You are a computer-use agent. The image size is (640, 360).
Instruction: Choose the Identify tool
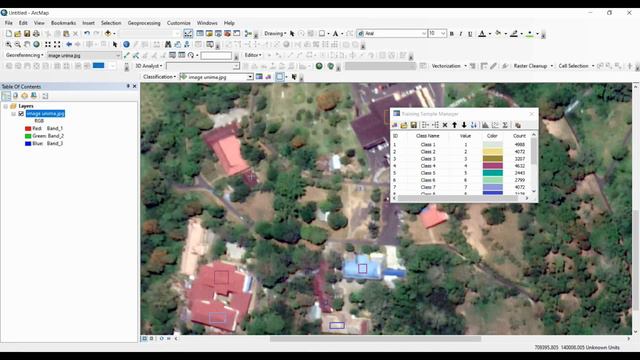coord(127,44)
